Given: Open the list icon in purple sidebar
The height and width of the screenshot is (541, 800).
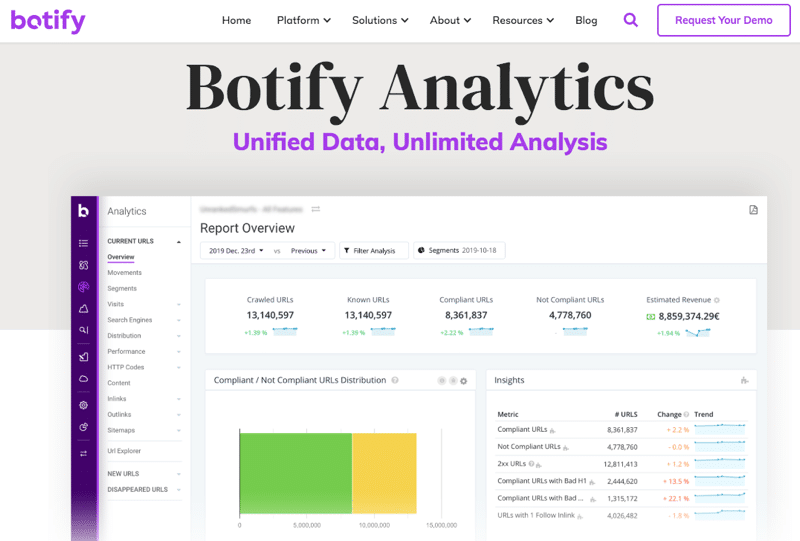Looking at the screenshot, I should 84,243.
